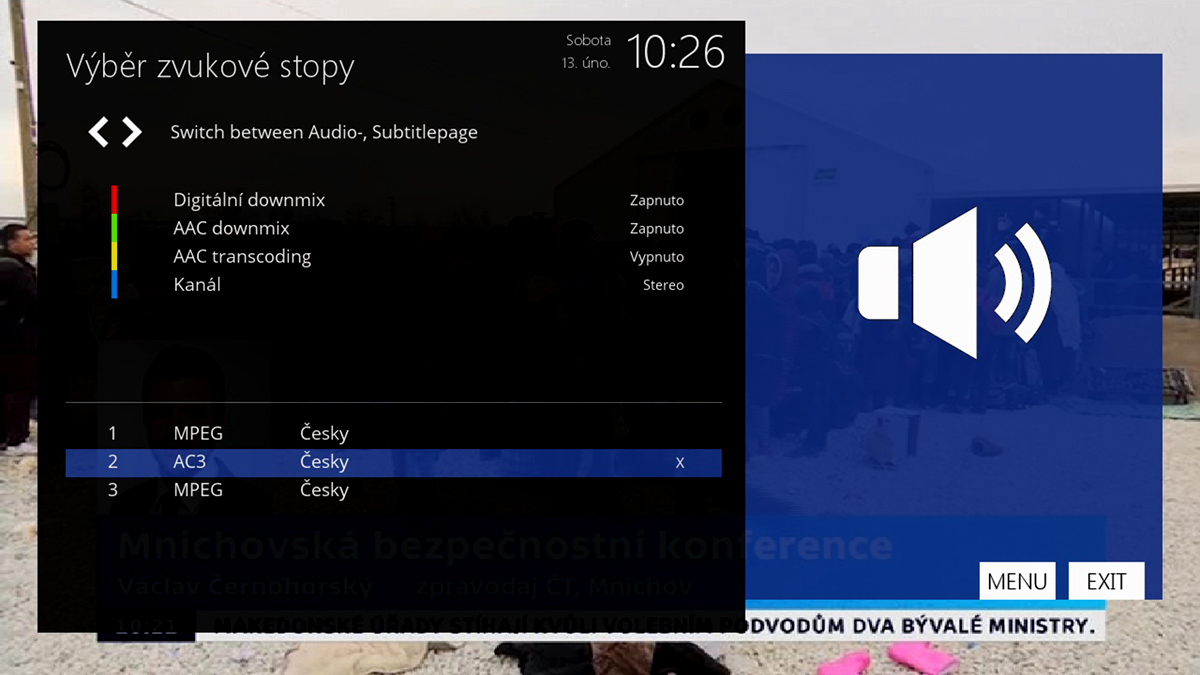Click the X marker on the AC3 track
The image size is (1200, 675).
click(680, 463)
